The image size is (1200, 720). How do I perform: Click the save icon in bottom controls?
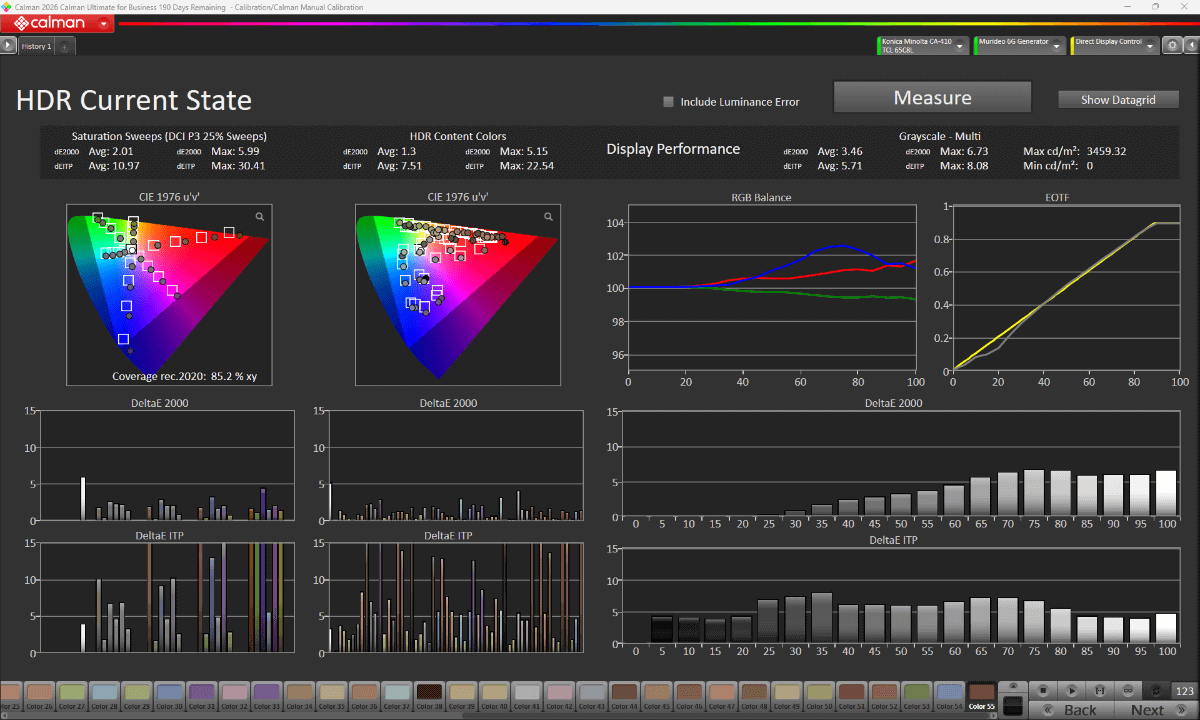click(x=1099, y=690)
